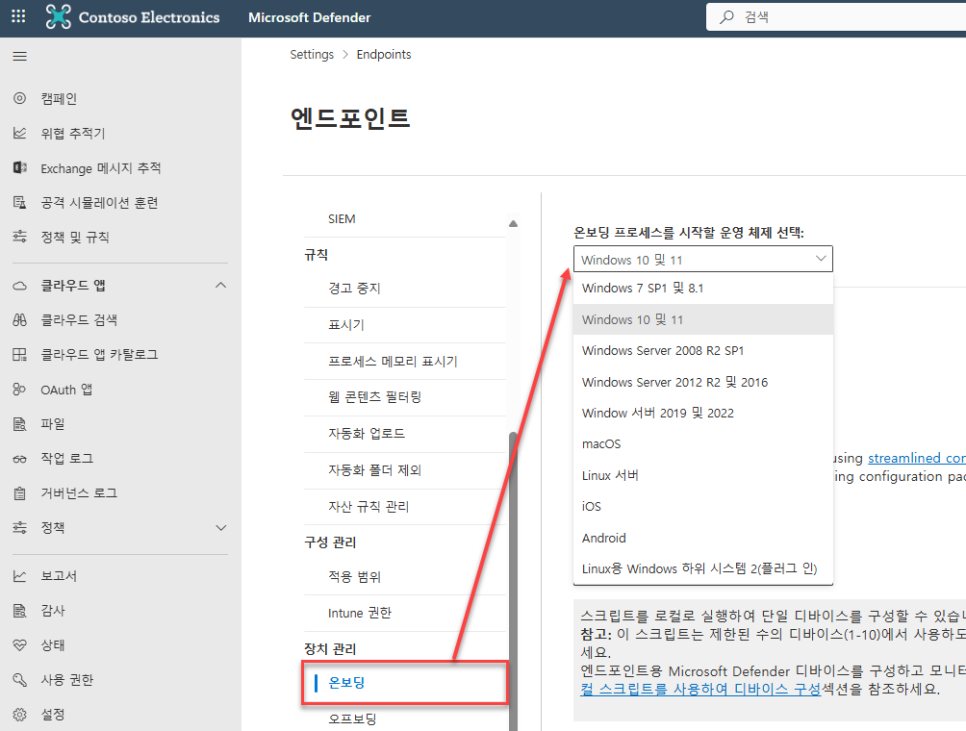Screen dimensions: 966x731
Task: Go to Settings breadcrumb
Action: pyautogui.click(x=312, y=54)
